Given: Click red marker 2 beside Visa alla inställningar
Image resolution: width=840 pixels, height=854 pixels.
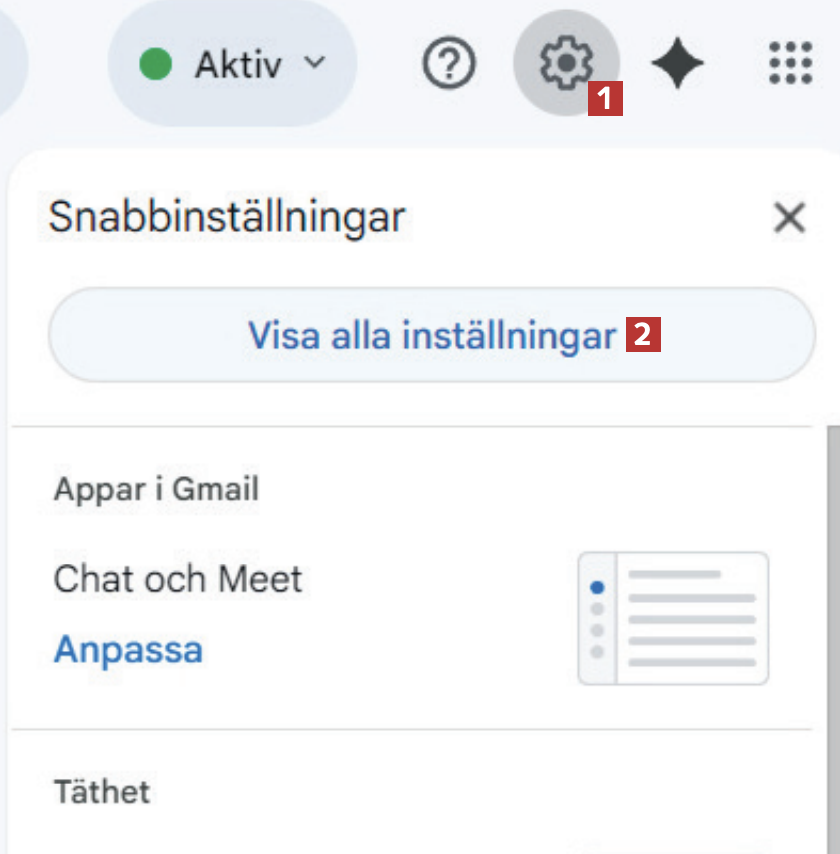Looking at the screenshot, I should click(644, 335).
